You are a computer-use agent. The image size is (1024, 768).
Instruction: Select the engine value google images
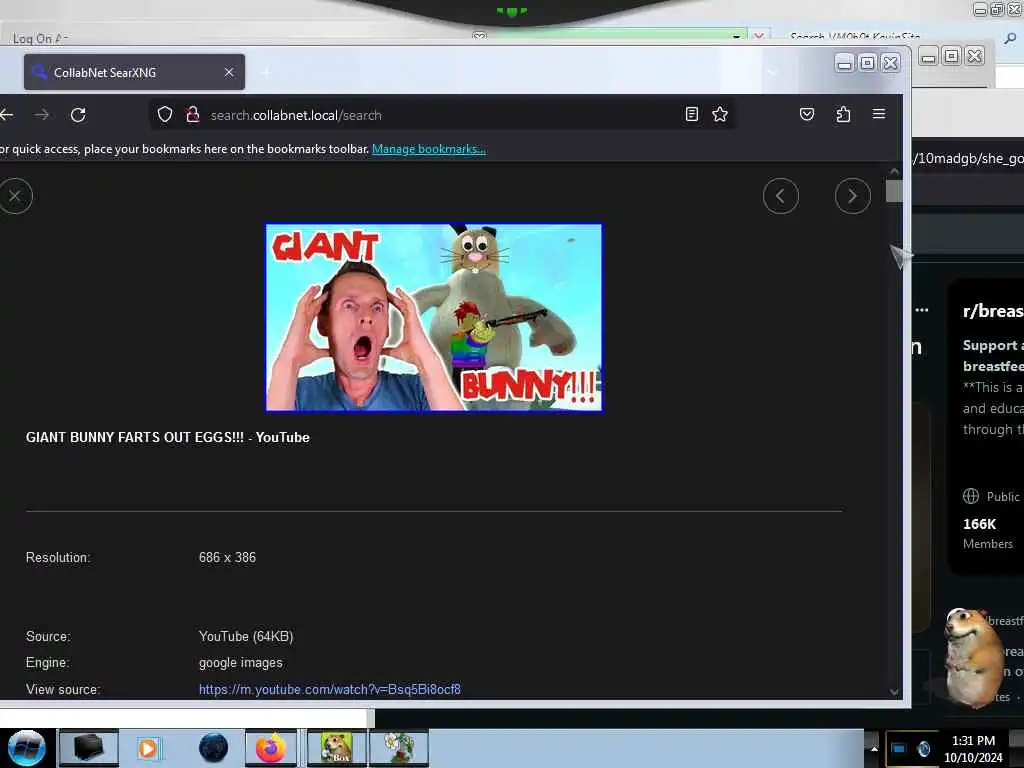[x=240, y=663]
